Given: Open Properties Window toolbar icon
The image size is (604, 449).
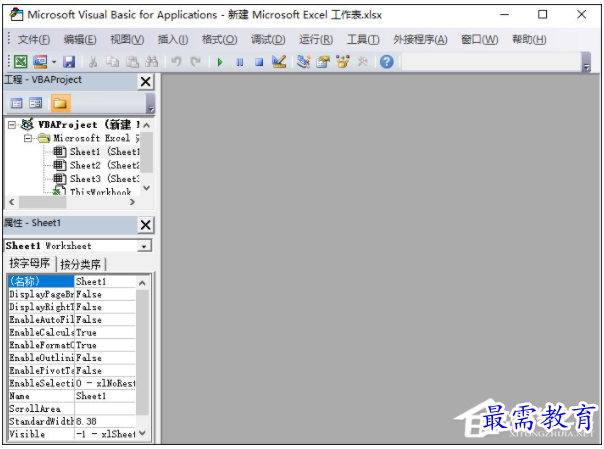Looking at the screenshot, I should [x=323, y=62].
